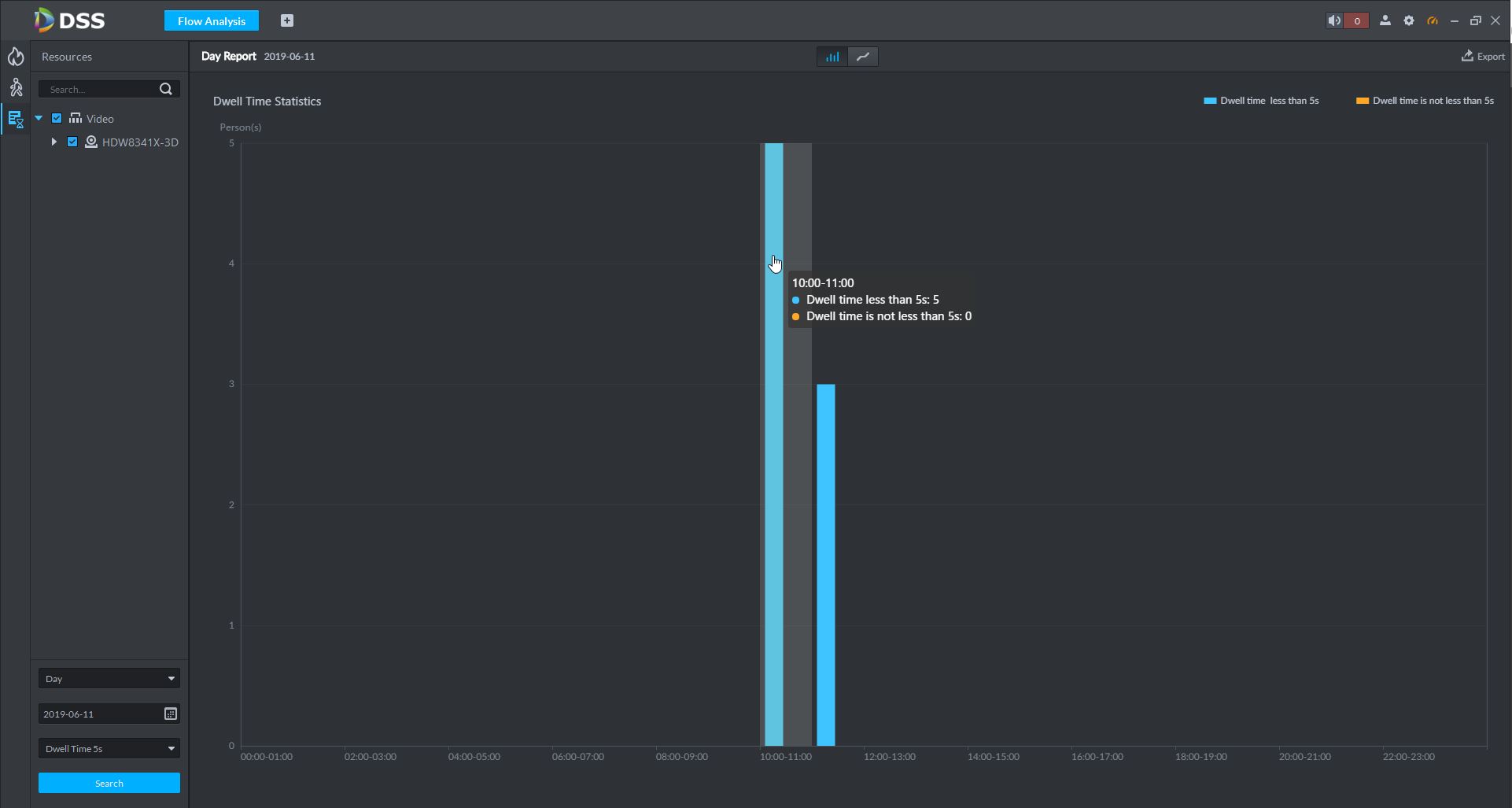1512x808 pixels.
Task: Open the calendar date picker icon
Action: (171, 714)
